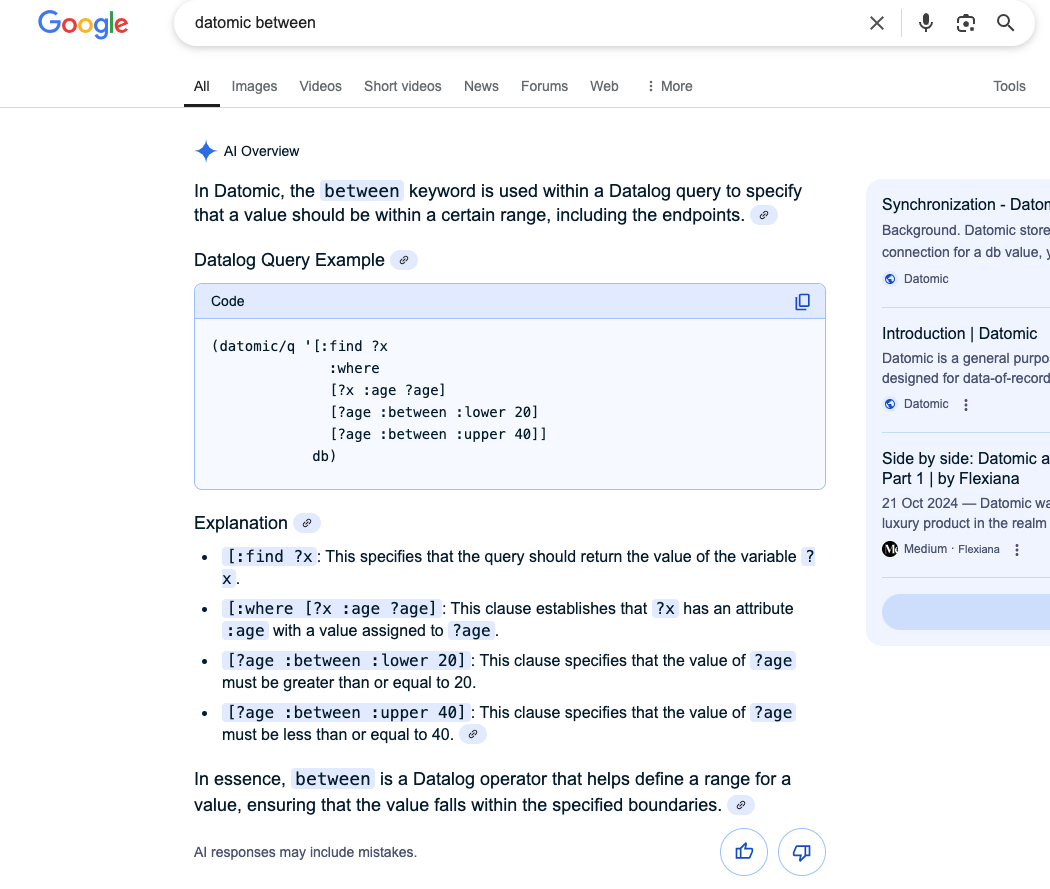This screenshot has width=1050, height=889.
Task: Open Google Lens image search icon
Action: pyautogui.click(x=966, y=23)
